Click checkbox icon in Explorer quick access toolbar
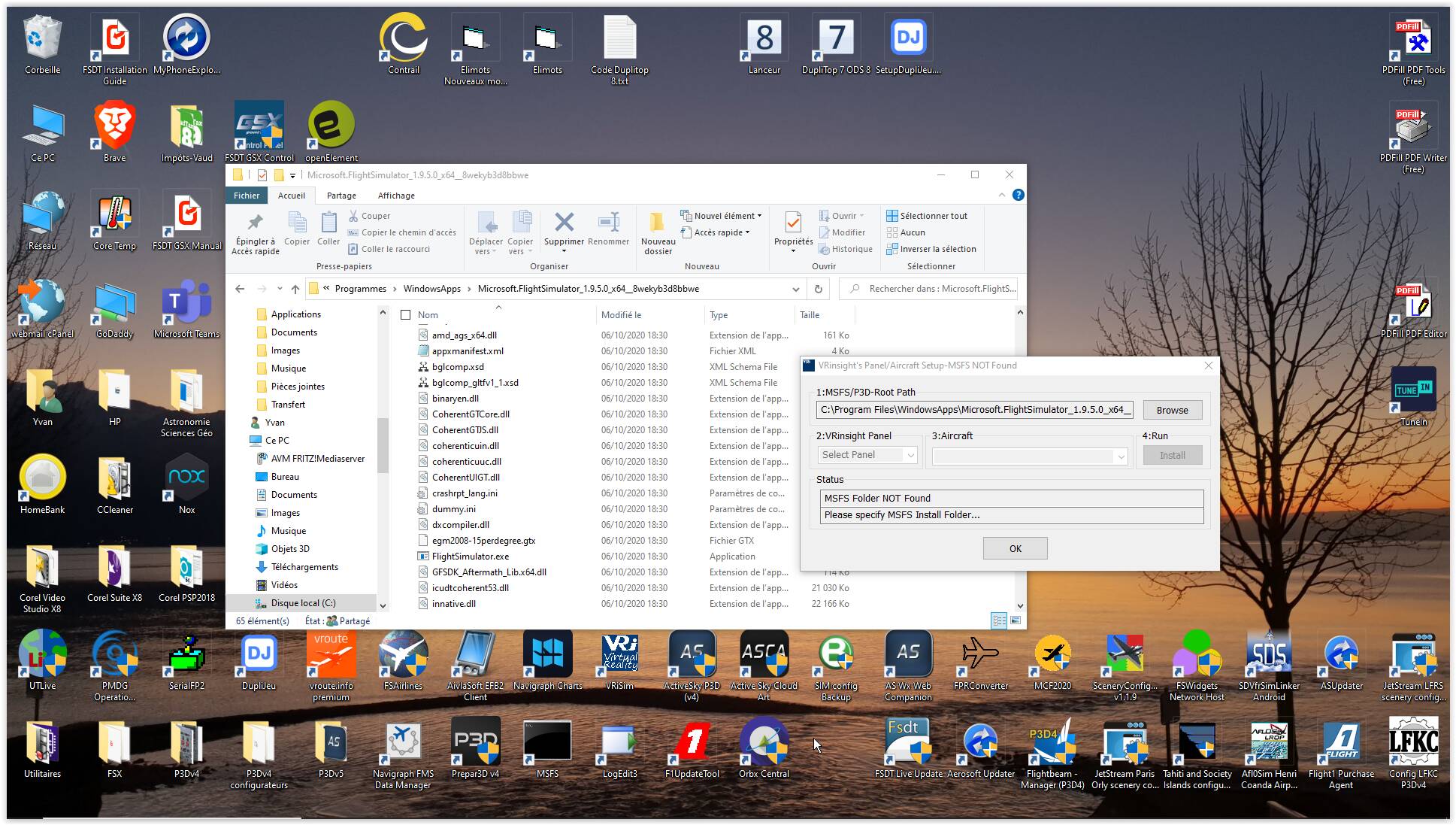 tap(262, 175)
